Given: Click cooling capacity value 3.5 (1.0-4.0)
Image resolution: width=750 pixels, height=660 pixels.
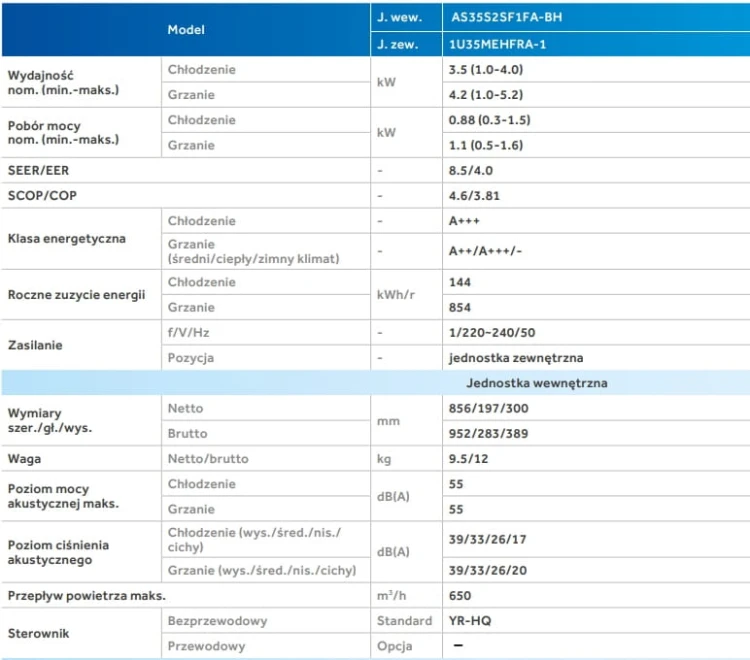Looking at the screenshot, I should (486, 70).
